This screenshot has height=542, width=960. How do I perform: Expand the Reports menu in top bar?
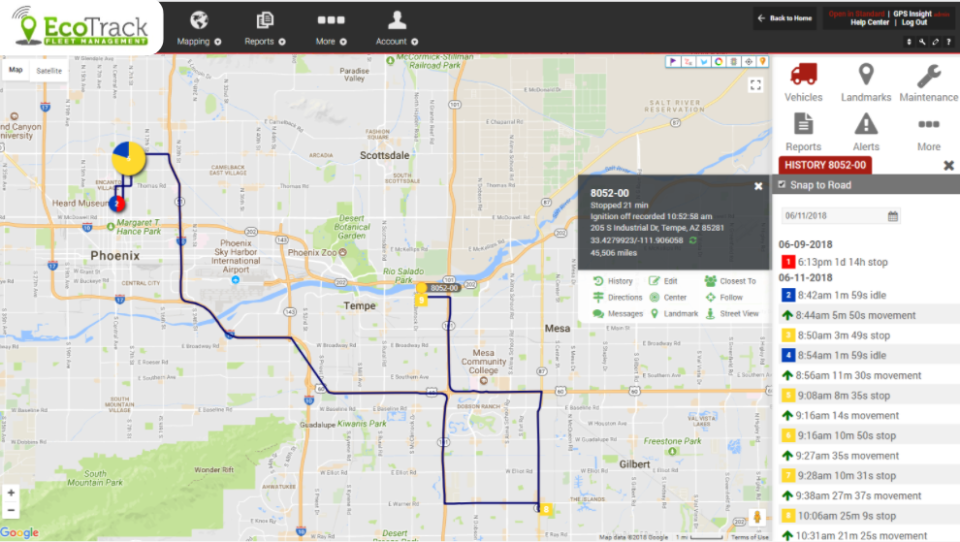click(264, 29)
